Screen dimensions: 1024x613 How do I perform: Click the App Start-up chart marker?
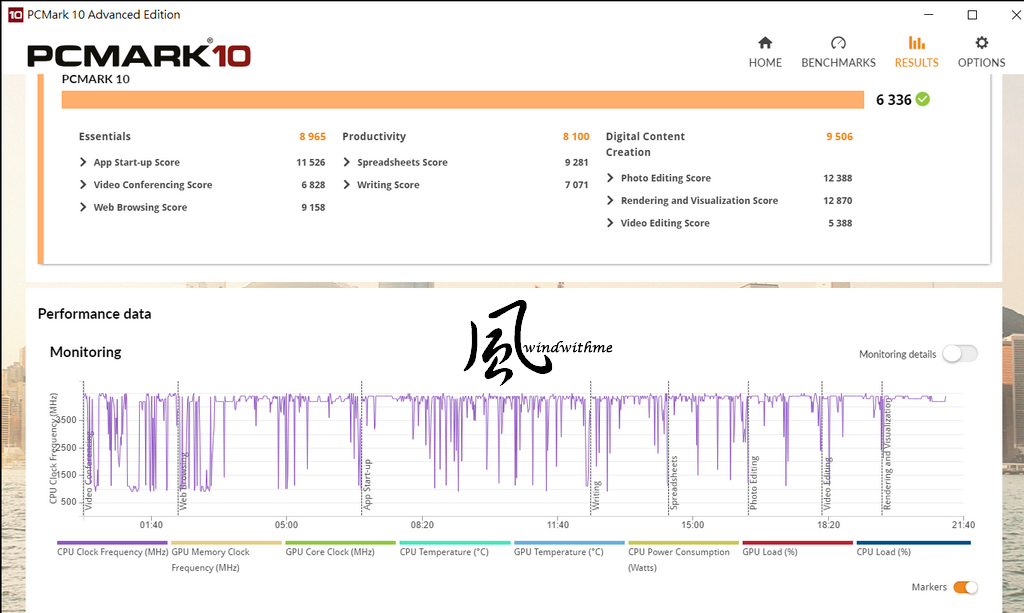367,484
